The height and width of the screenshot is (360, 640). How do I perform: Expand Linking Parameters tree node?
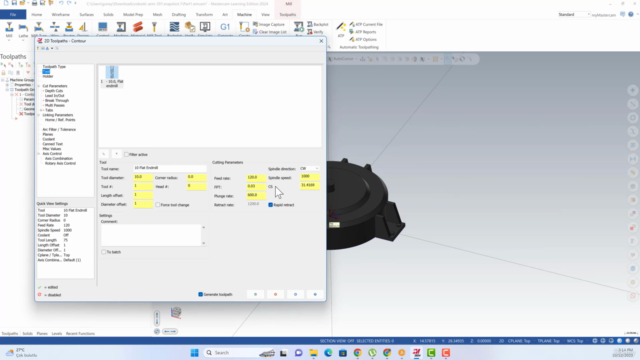tap(39, 115)
